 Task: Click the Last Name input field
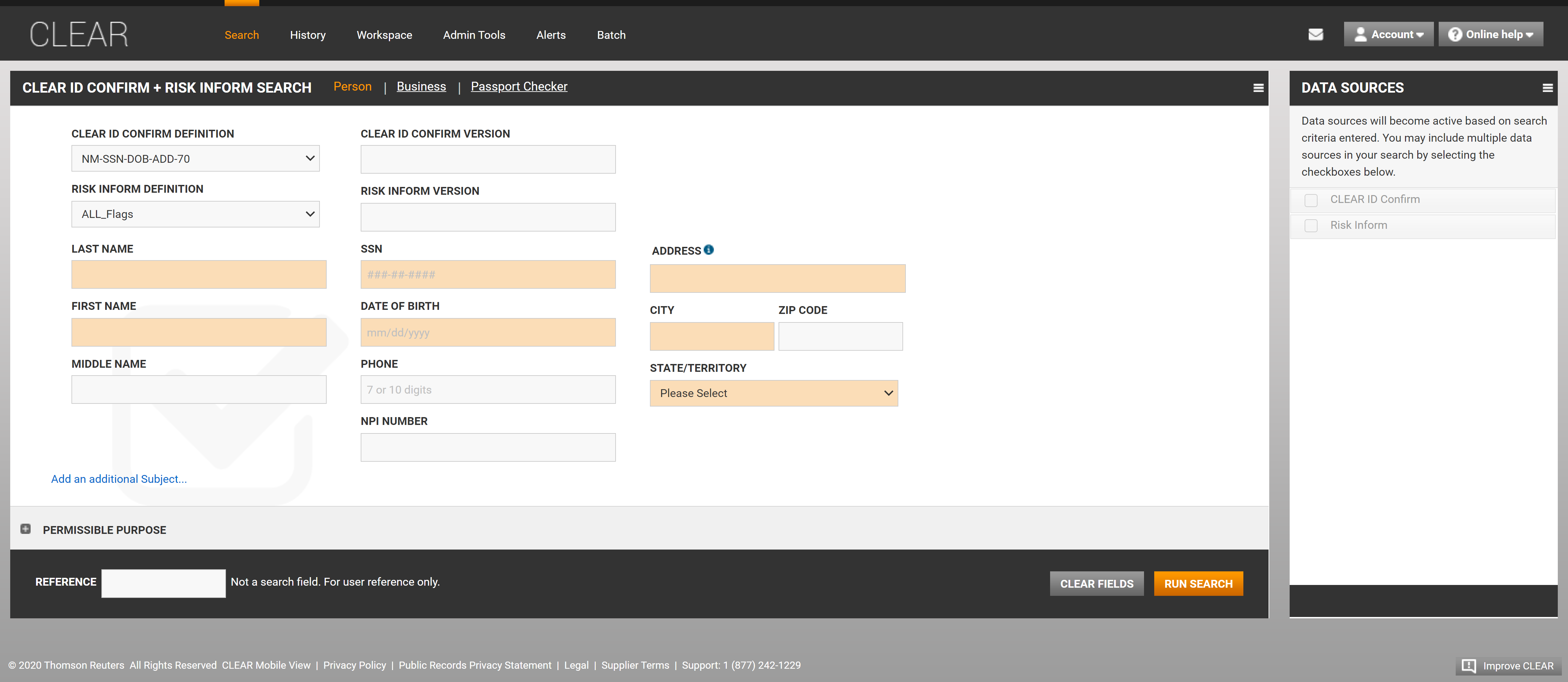click(x=199, y=275)
